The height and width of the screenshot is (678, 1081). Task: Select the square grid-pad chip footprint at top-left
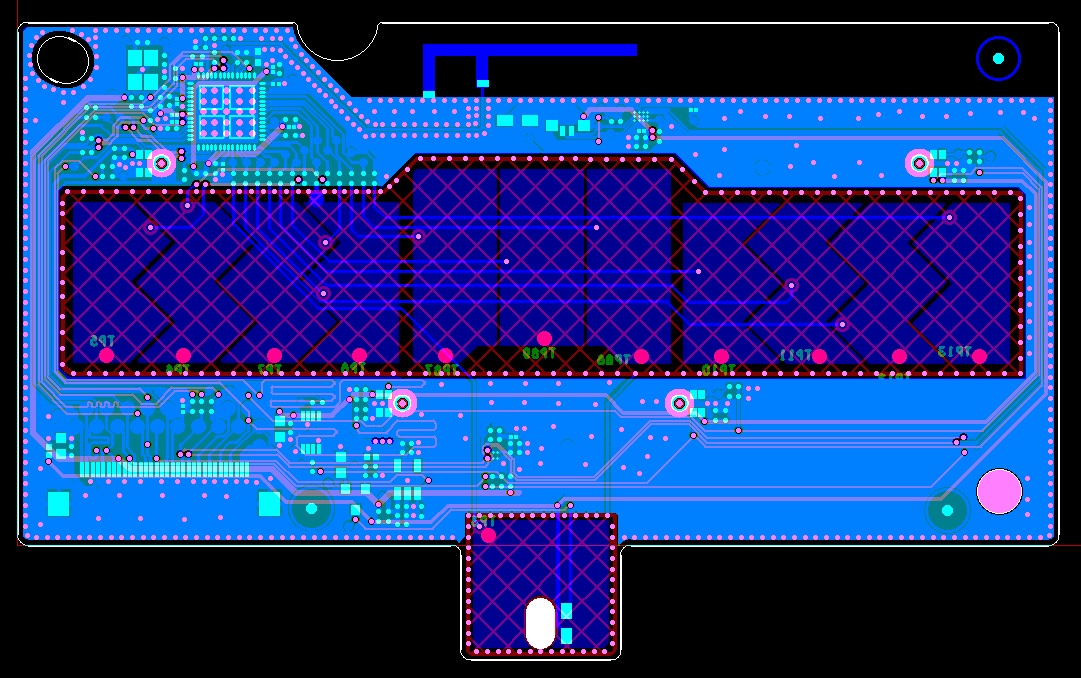[226, 111]
